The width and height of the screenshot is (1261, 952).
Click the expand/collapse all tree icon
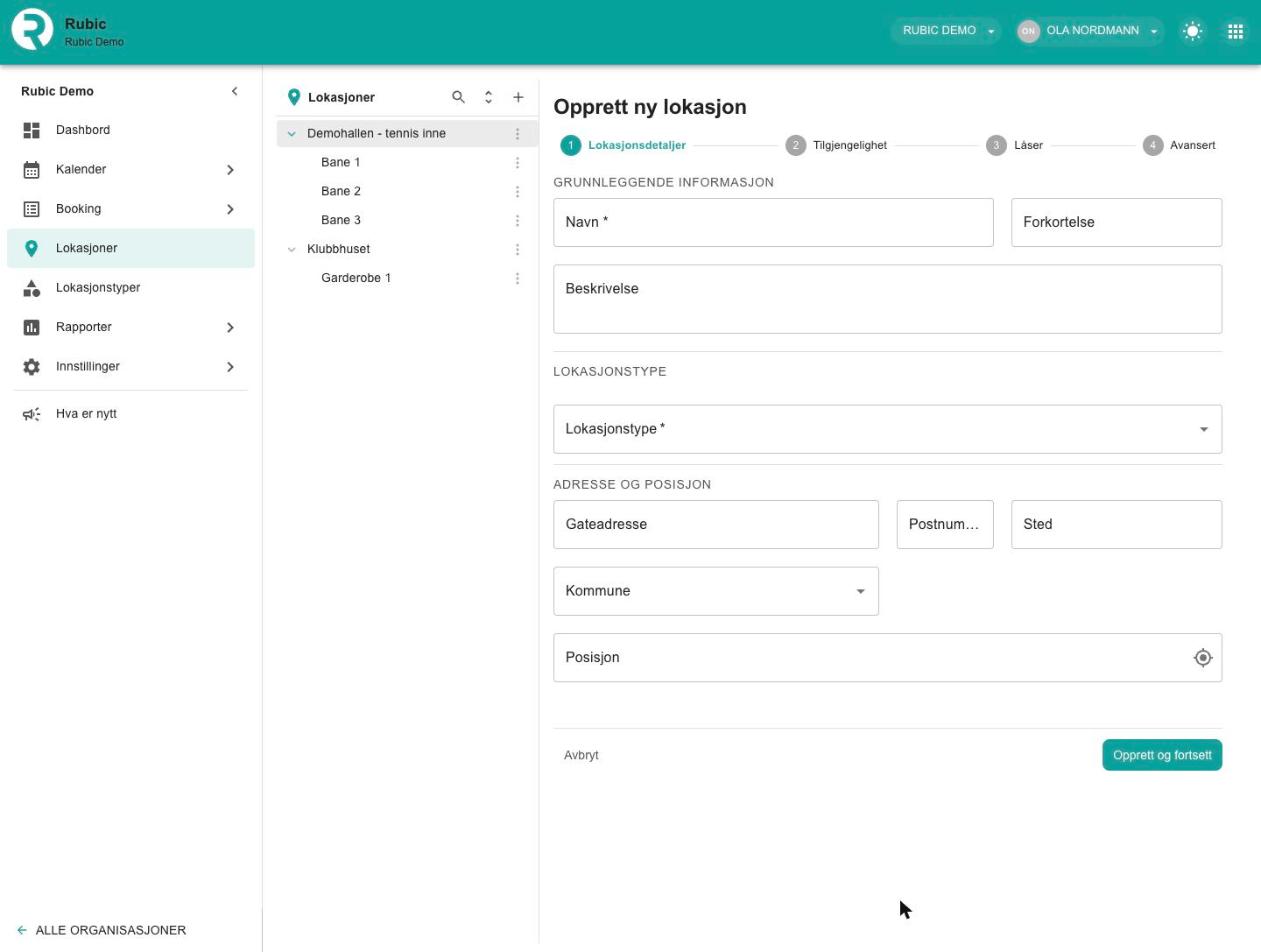pos(488,97)
